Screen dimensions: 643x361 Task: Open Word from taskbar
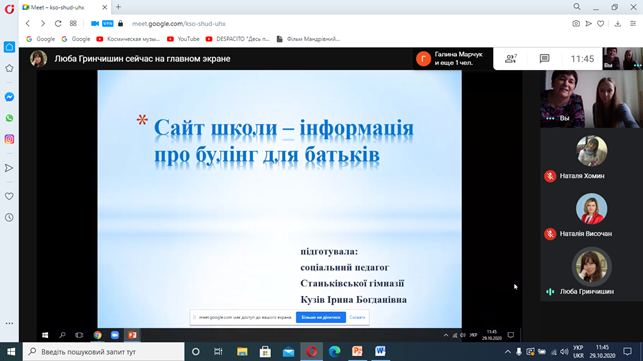[x=380, y=352]
